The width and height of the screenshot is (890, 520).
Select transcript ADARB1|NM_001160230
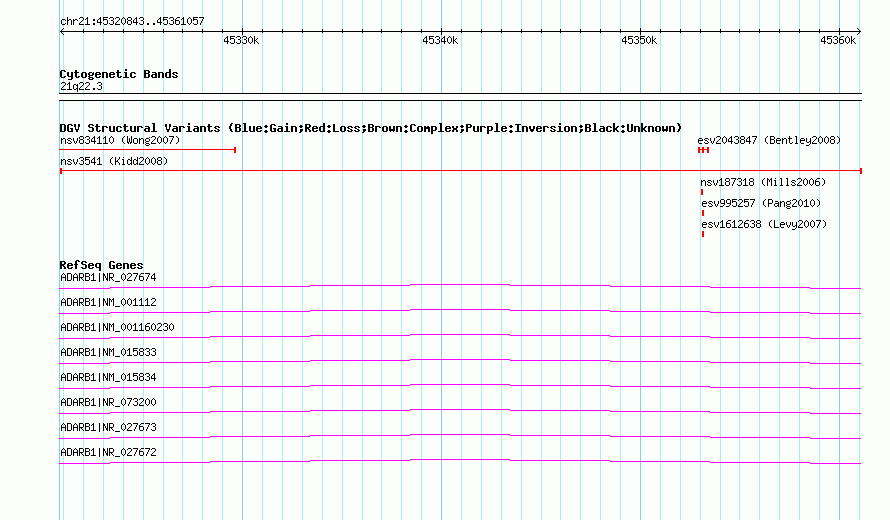tap(117, 328)
